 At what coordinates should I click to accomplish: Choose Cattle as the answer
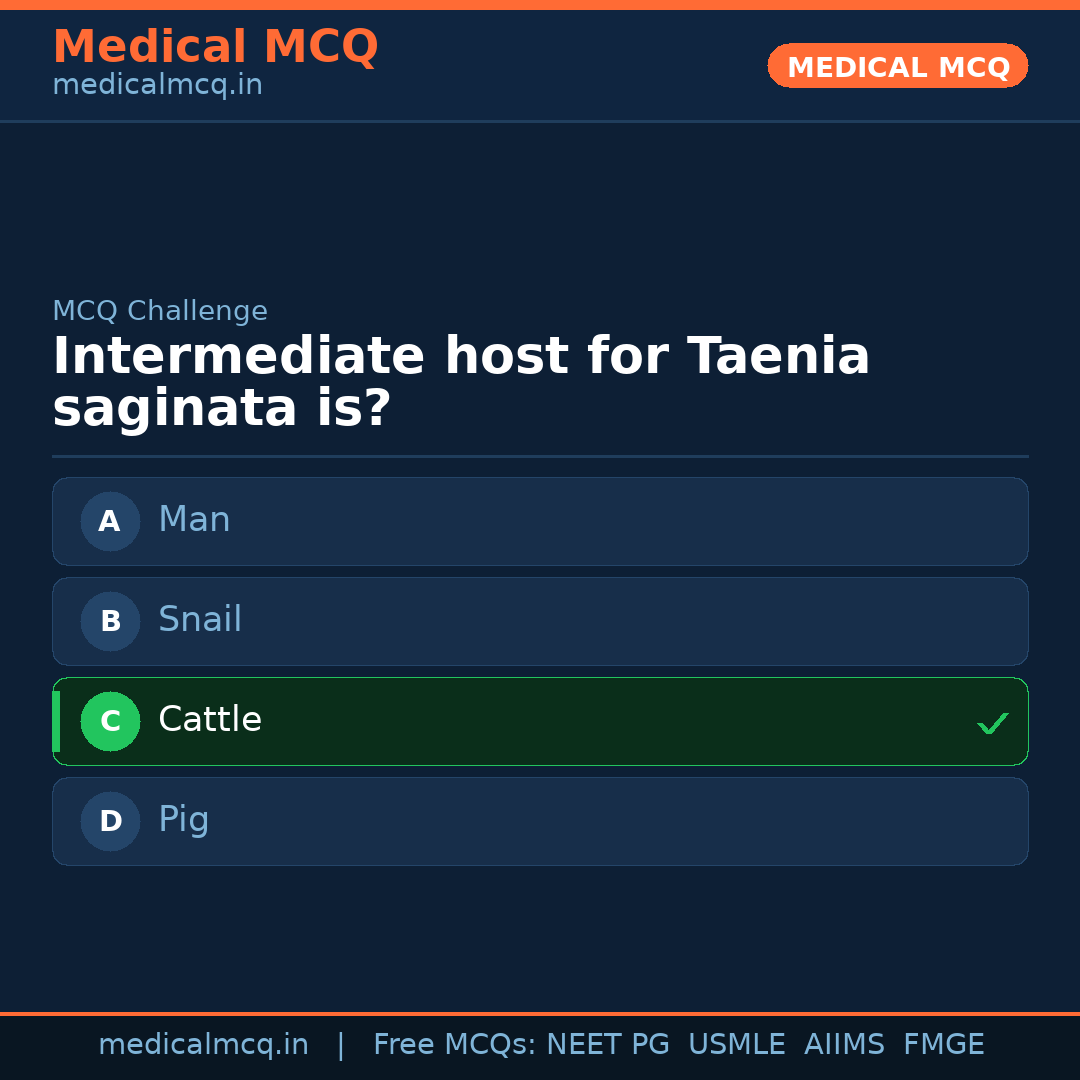(540, 721)
